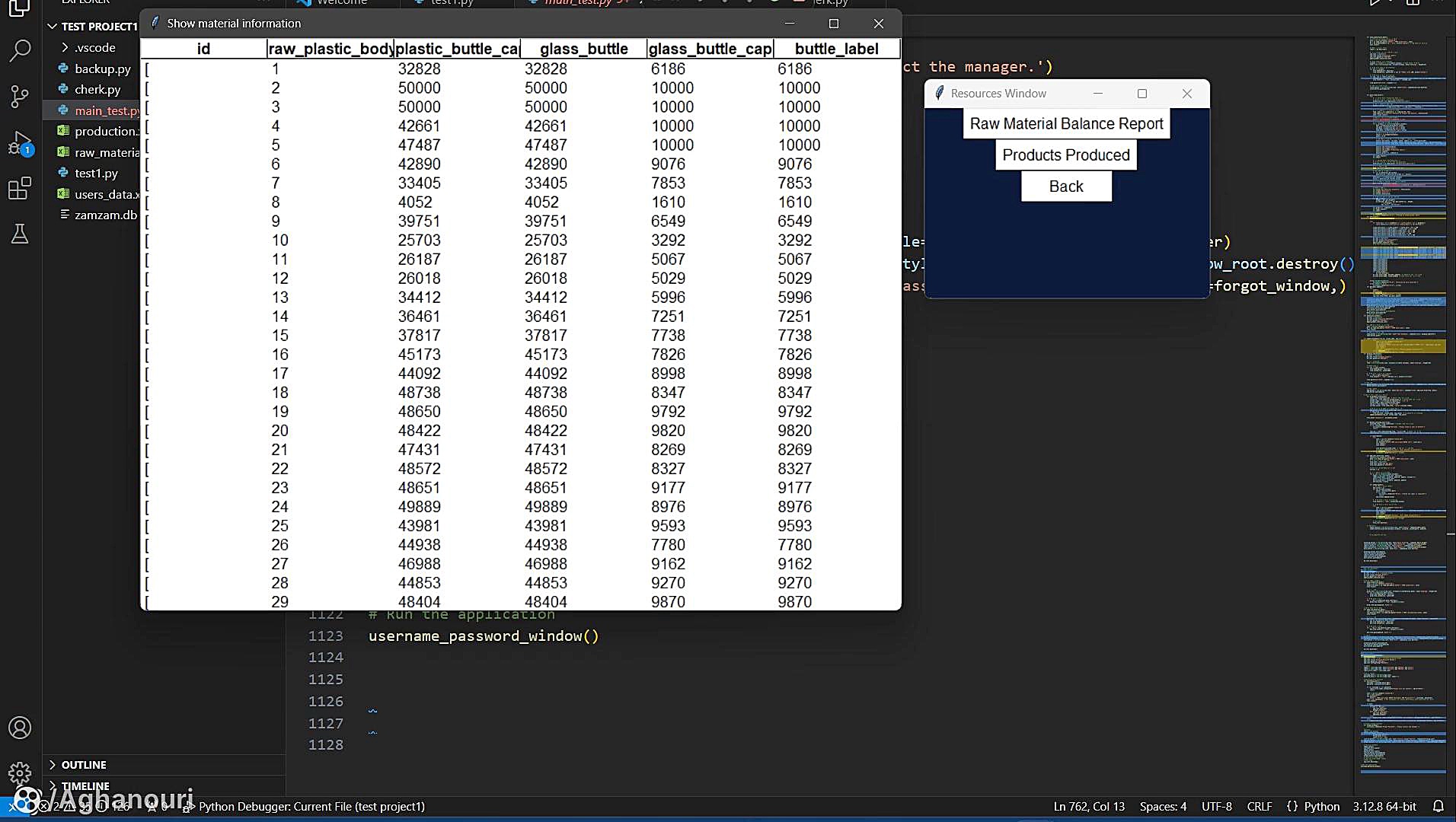Image resolution: width=1456 pixels, height=822 pixels.
Task: Open cherk.py in the explorer
Action: point(97,89)
